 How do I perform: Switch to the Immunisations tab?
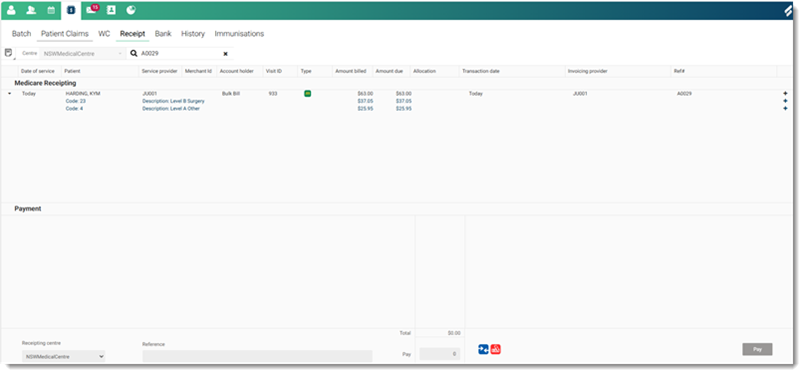click(239, 34)
